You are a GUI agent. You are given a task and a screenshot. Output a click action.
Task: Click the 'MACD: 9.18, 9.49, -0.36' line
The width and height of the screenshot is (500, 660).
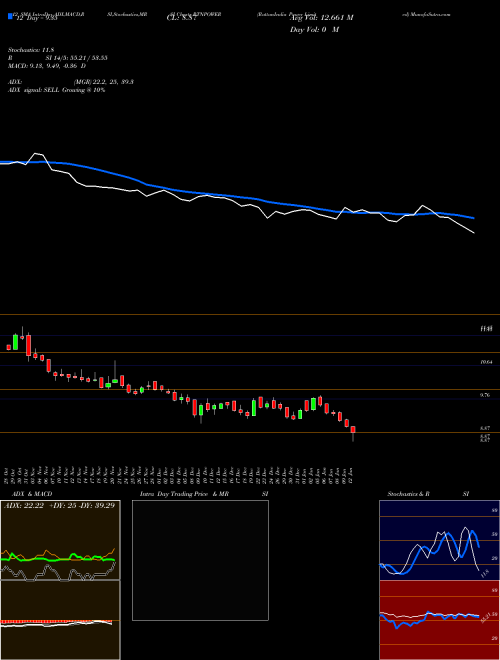click(47, 66)
